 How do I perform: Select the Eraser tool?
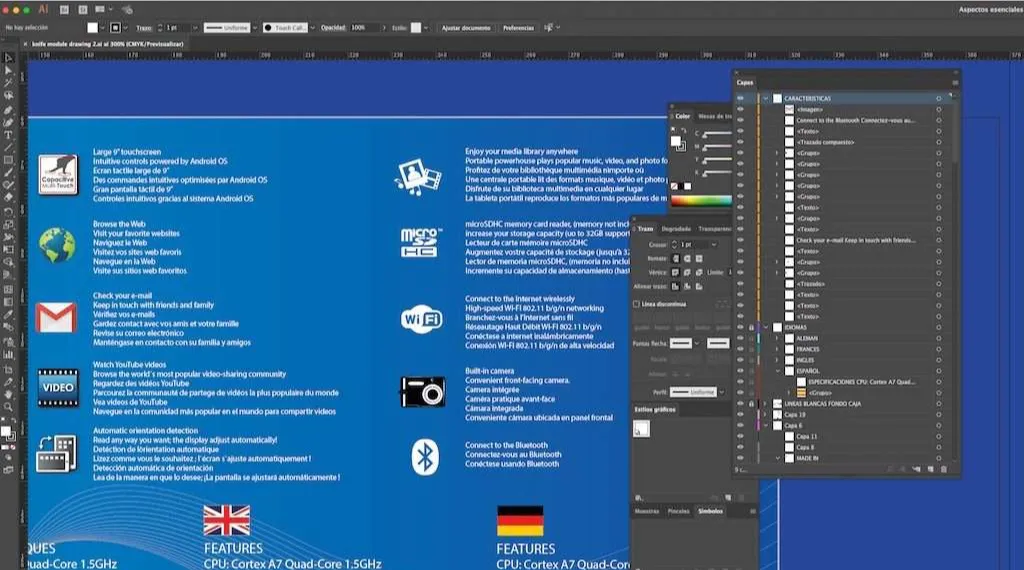coord(8,198)
